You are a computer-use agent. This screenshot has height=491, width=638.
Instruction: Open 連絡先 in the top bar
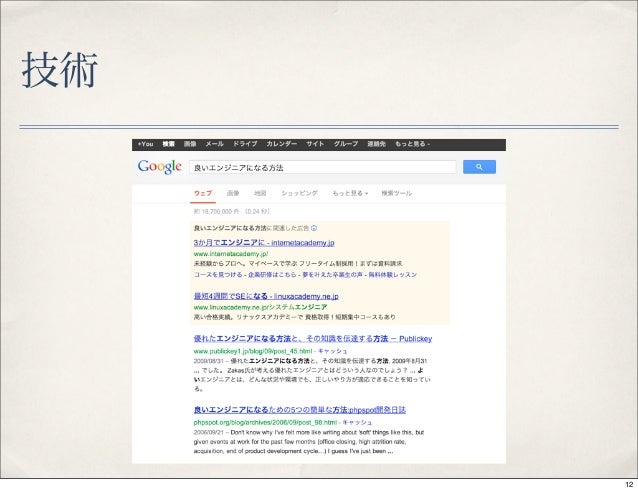point(376,144)
